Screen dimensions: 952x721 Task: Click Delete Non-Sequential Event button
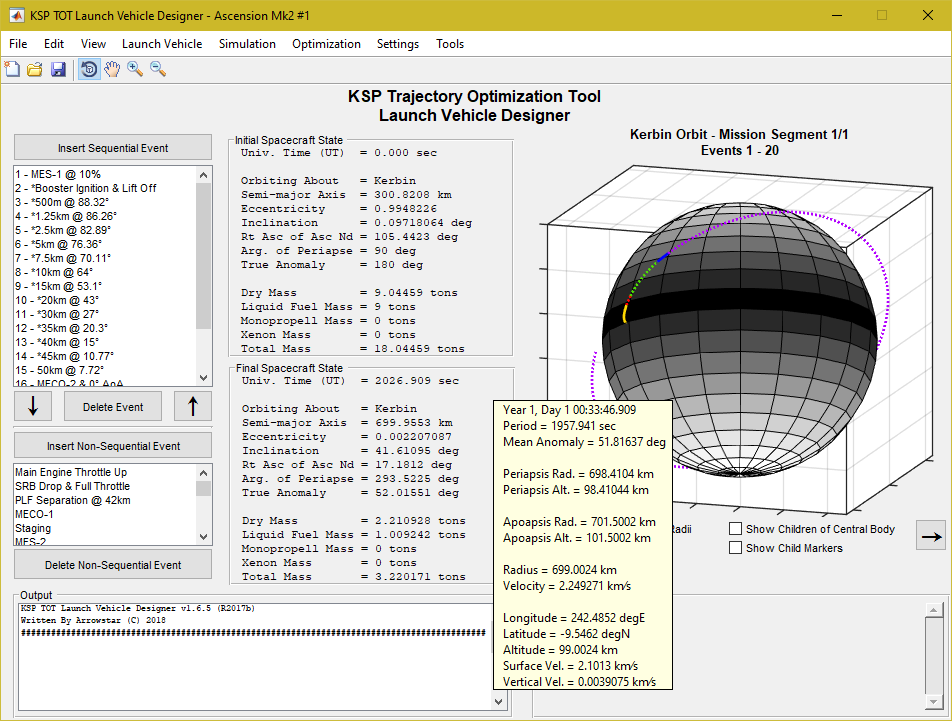113,564
